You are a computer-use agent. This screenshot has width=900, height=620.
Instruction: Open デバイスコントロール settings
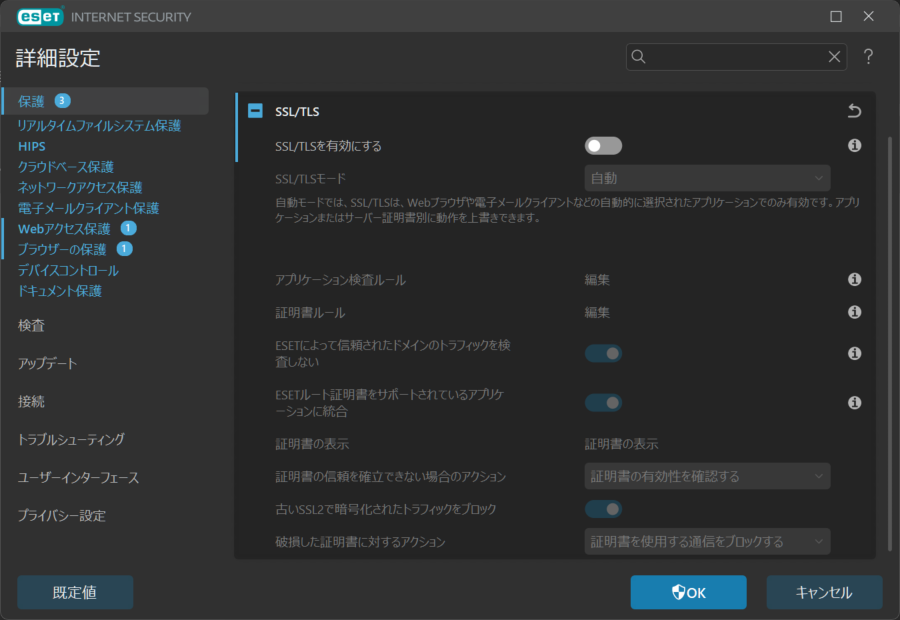point(68,270)
